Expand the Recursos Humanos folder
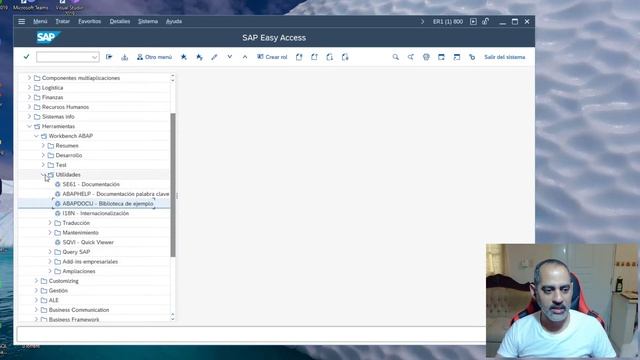The width and height of the screenshot is (640, 360). [29, 107]
